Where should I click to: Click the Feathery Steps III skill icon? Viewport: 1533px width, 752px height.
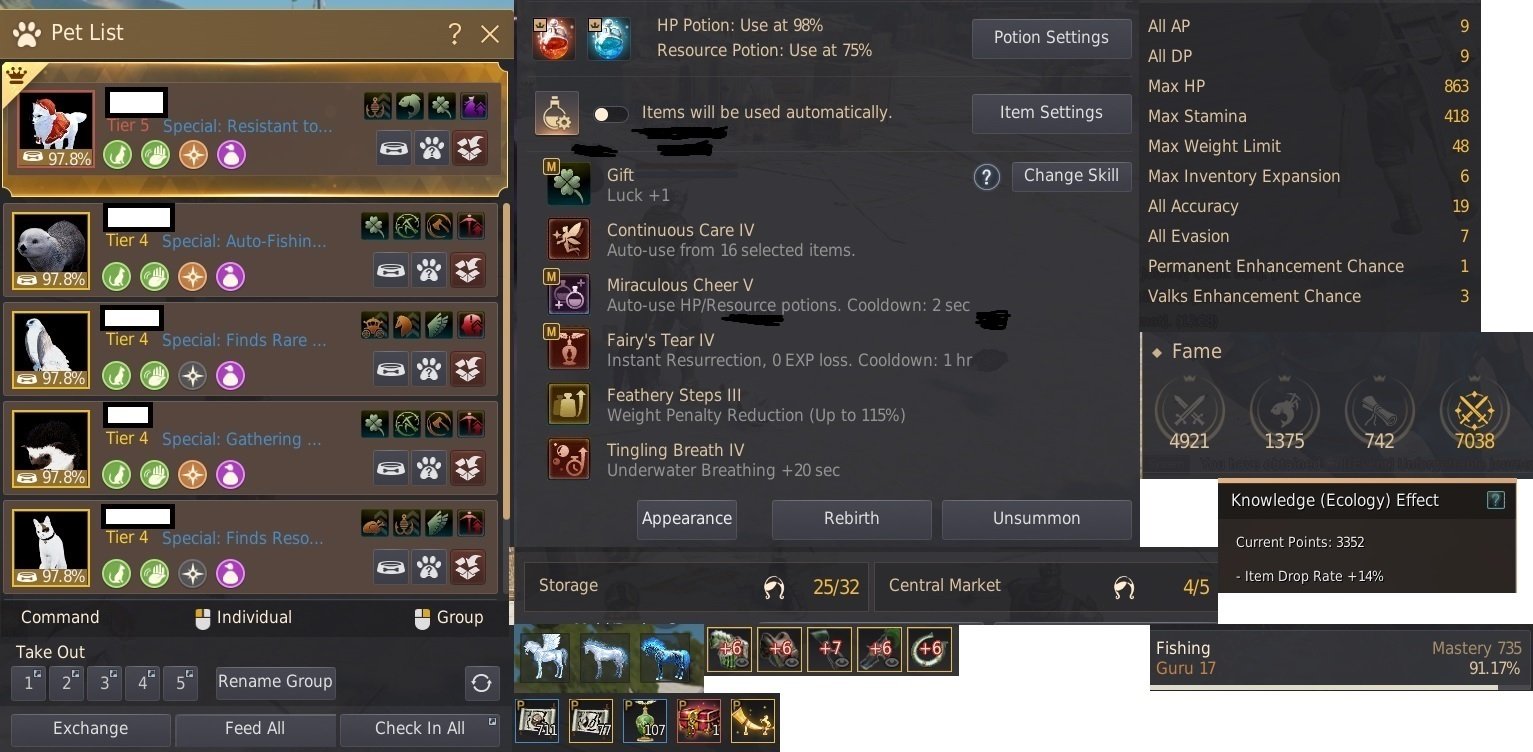pyautogui.click(x=568, y=404)
